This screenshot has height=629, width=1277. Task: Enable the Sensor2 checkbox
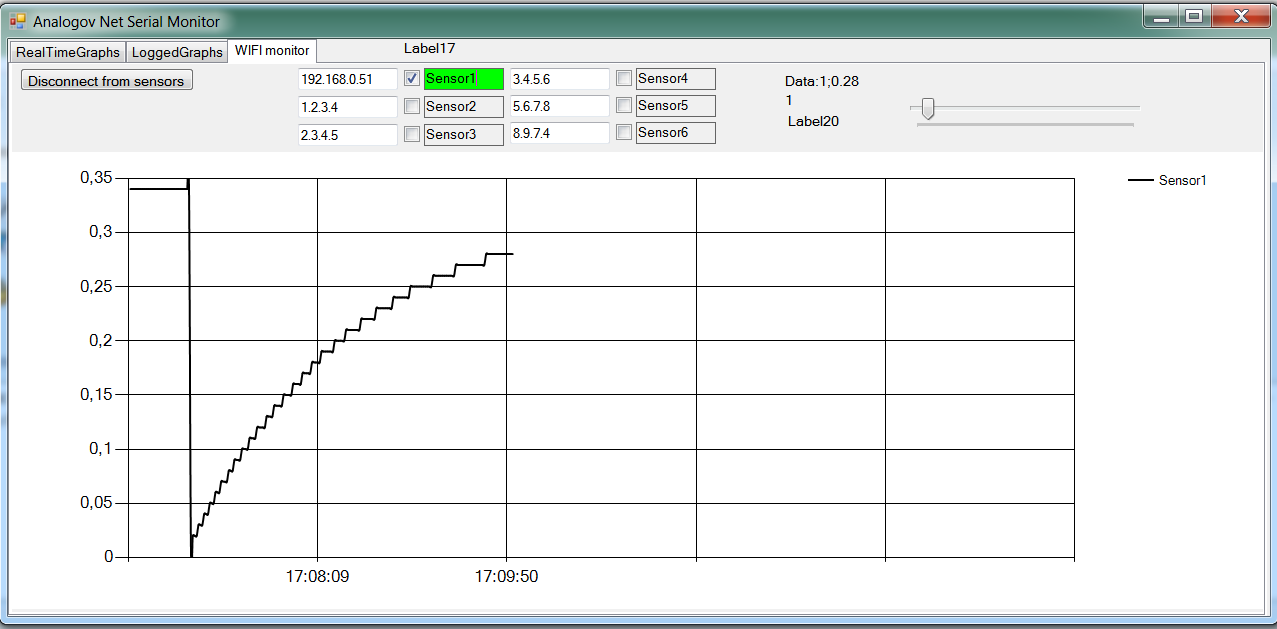pos(412,106)
